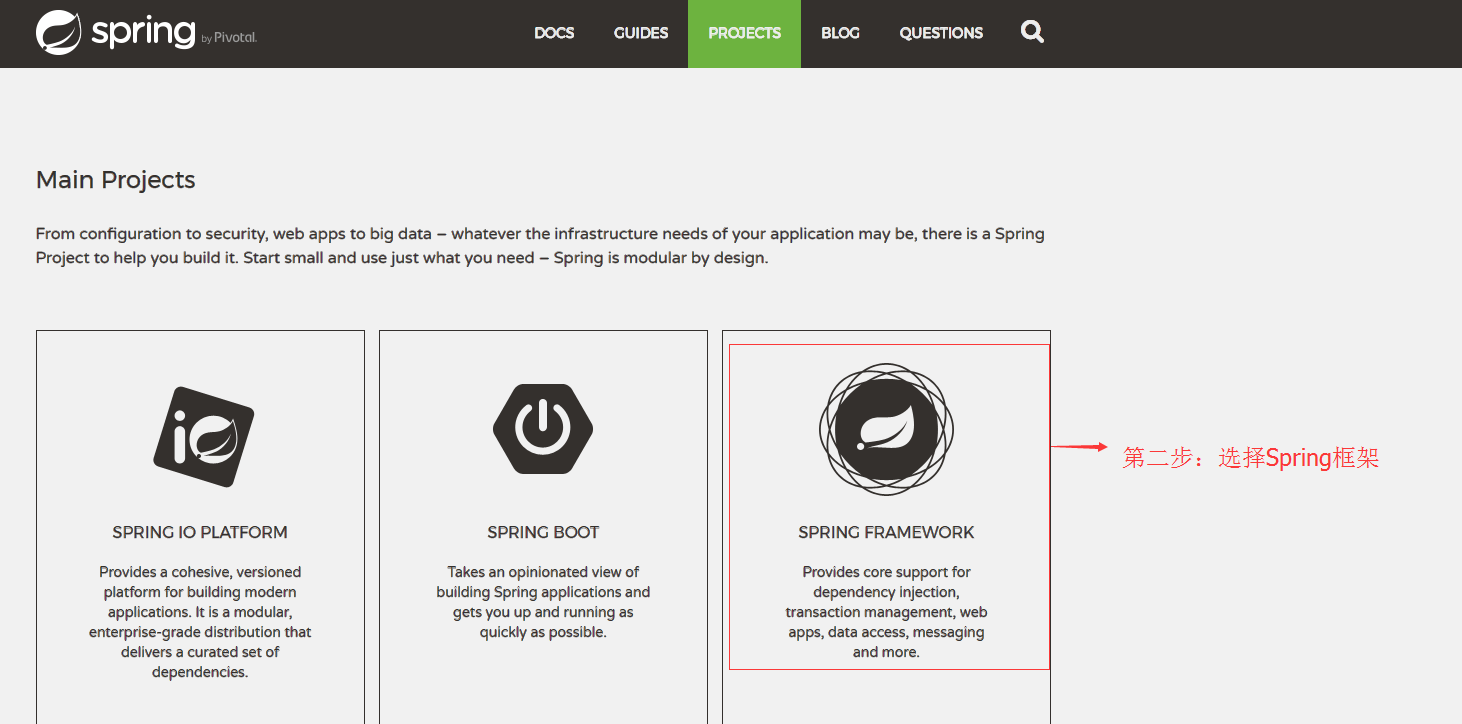Open the DOCS menu item
The width and height of the screenshot is (1462, 724).
554,33
